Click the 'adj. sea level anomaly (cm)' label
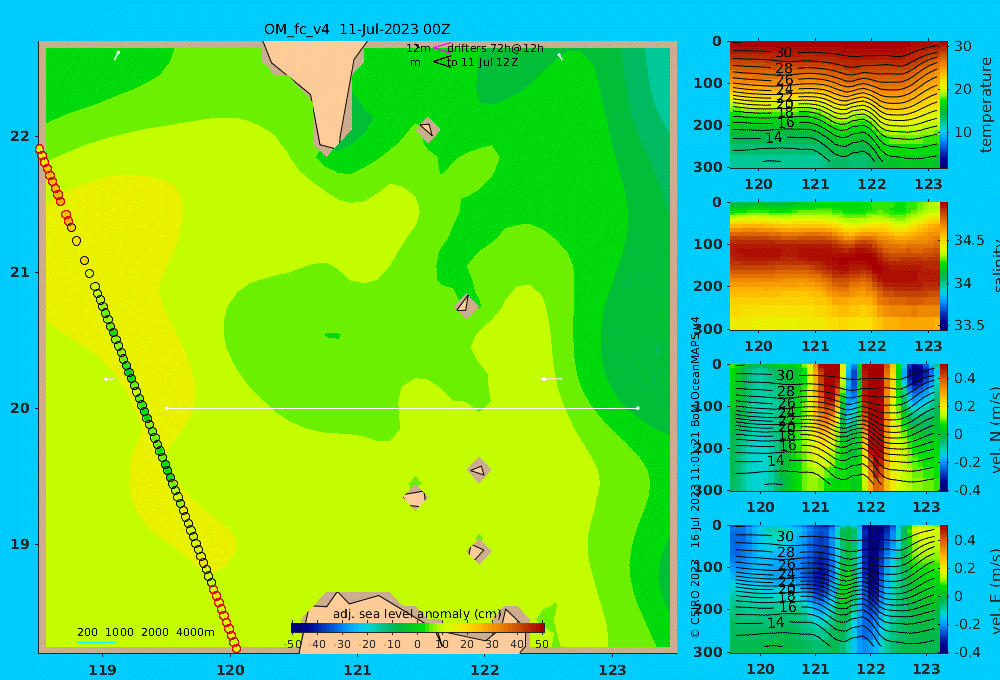This screenshot has width=1000, height=680. point(417,614)
